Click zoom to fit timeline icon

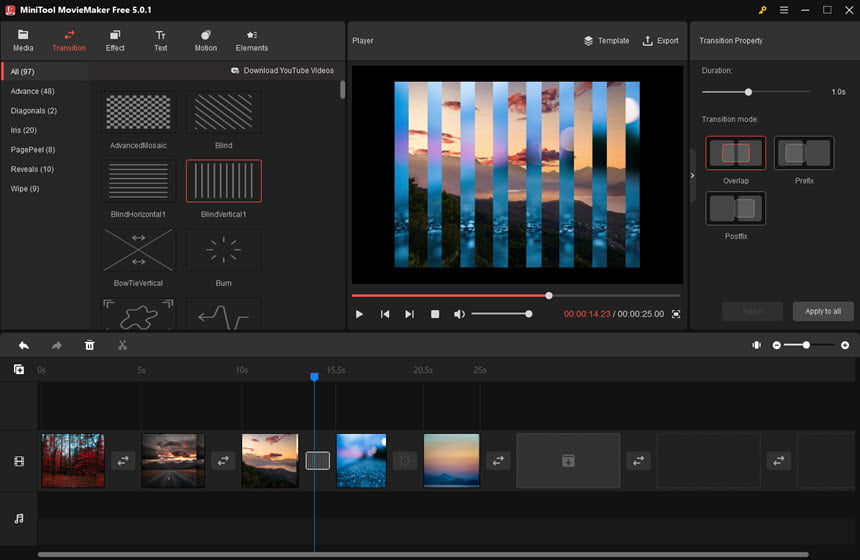click(756, 345)
